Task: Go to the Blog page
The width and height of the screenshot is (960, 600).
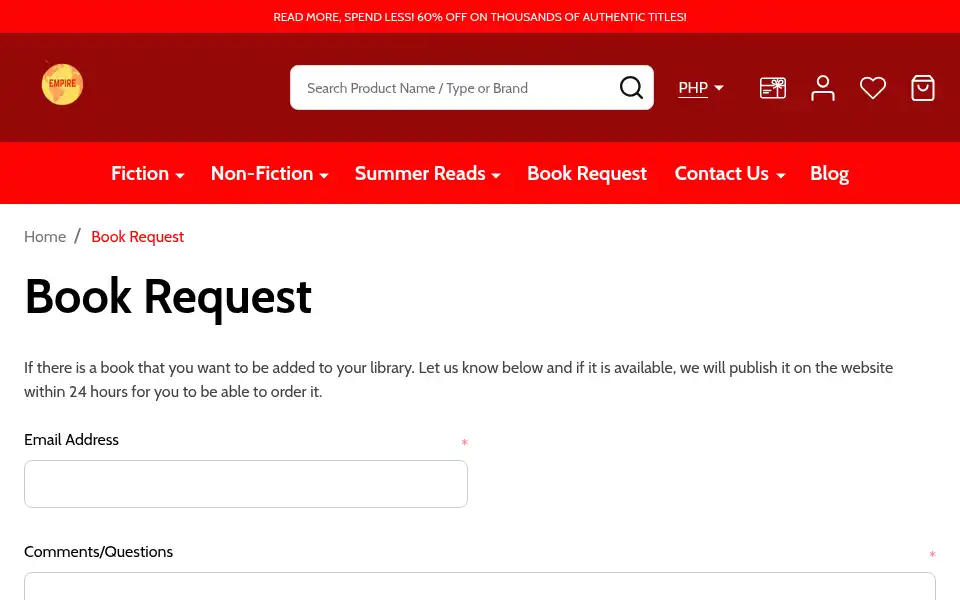Action: click(829, 173)
